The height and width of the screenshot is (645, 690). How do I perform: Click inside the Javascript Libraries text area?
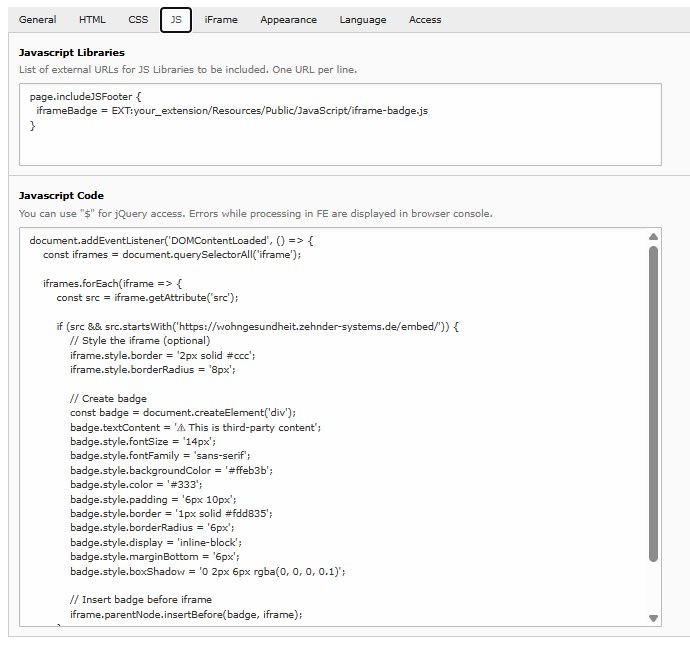(x=340, y=147)
